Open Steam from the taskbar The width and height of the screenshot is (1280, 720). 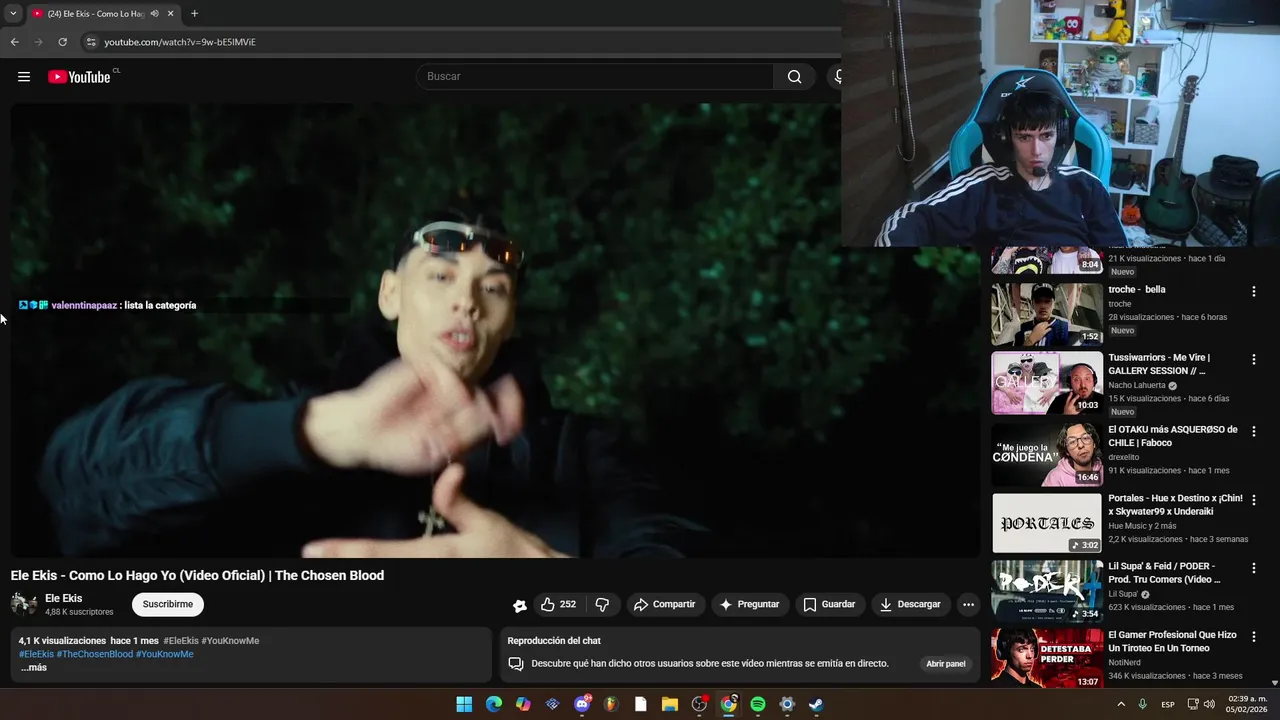click(816, 704)
